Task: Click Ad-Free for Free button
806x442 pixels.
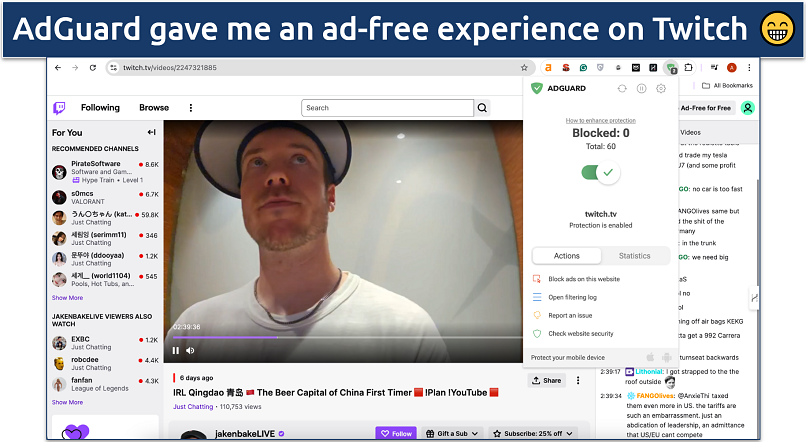Action: point(705,108)
